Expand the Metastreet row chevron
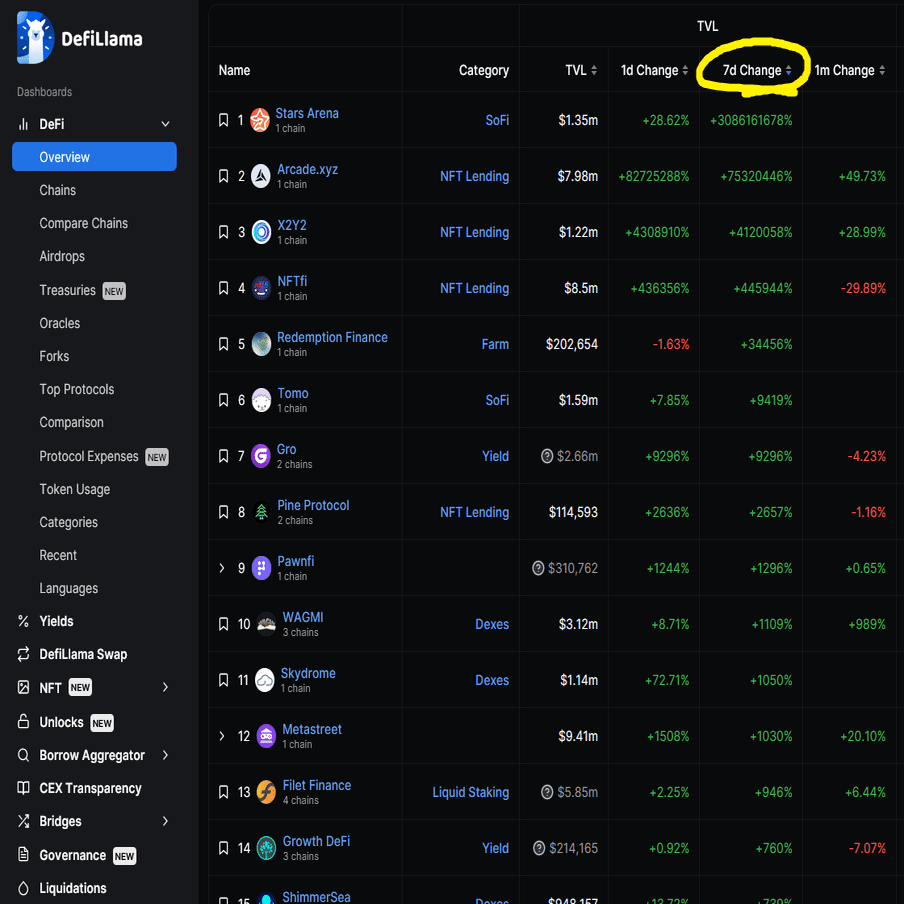 [x=222, y=736]
